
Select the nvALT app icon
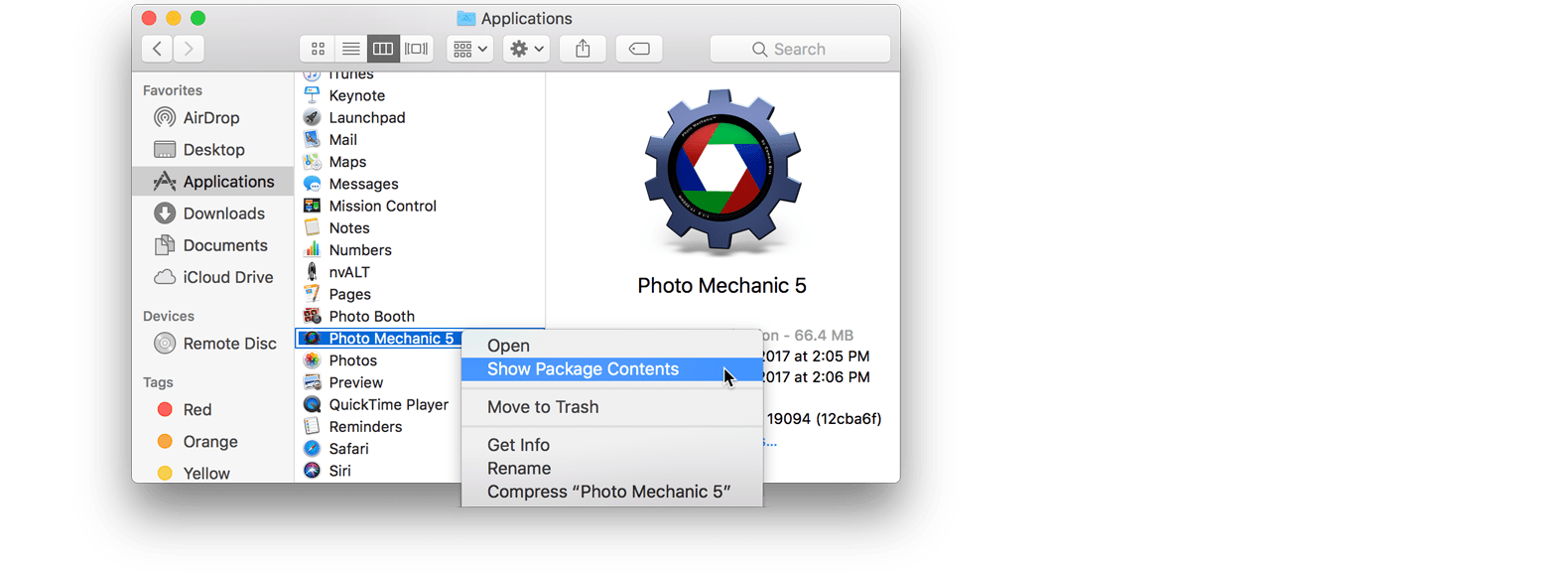(x=312, y=271)
